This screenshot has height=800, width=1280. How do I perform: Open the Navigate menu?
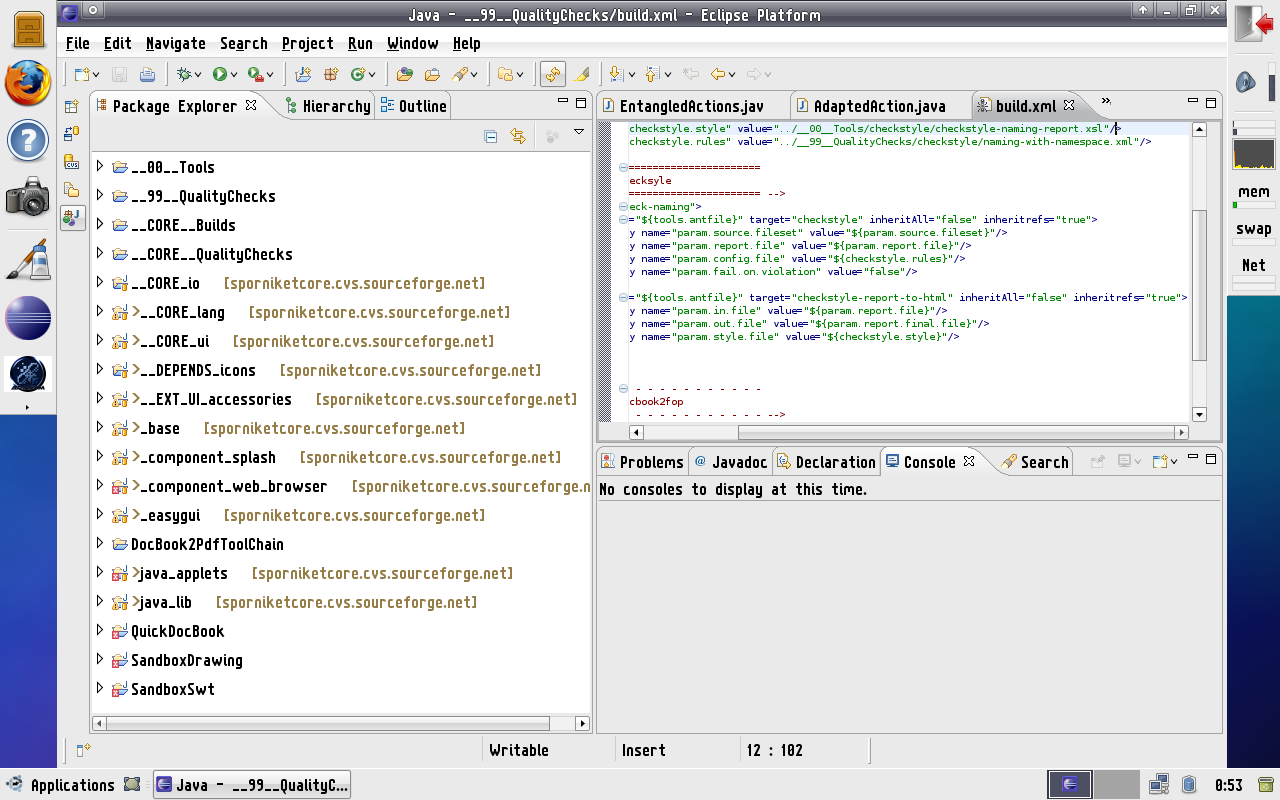coord(175,44)
